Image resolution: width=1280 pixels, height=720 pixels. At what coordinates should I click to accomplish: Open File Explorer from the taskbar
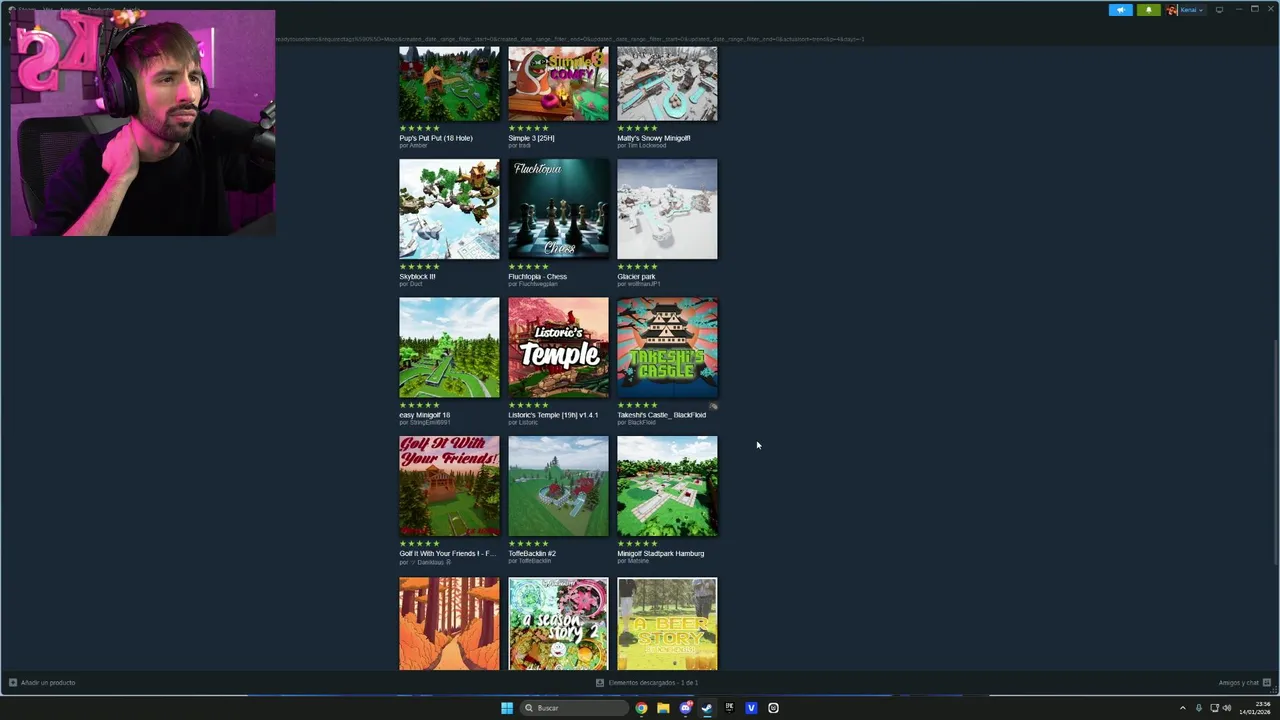(x=663, y=708)
